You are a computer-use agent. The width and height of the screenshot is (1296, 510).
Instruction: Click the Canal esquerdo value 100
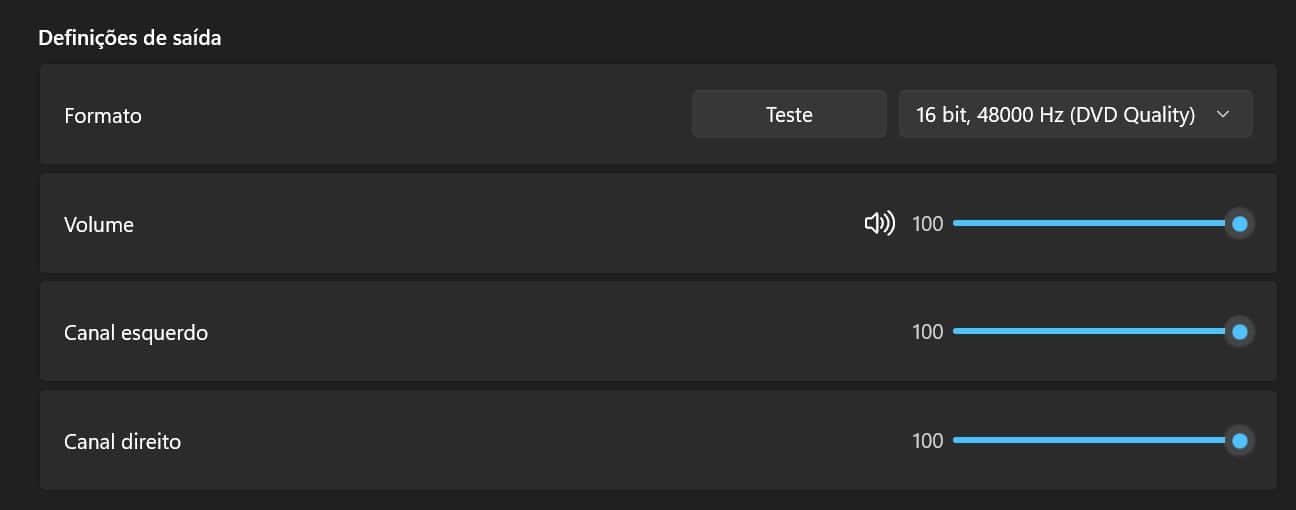(928, 332)
